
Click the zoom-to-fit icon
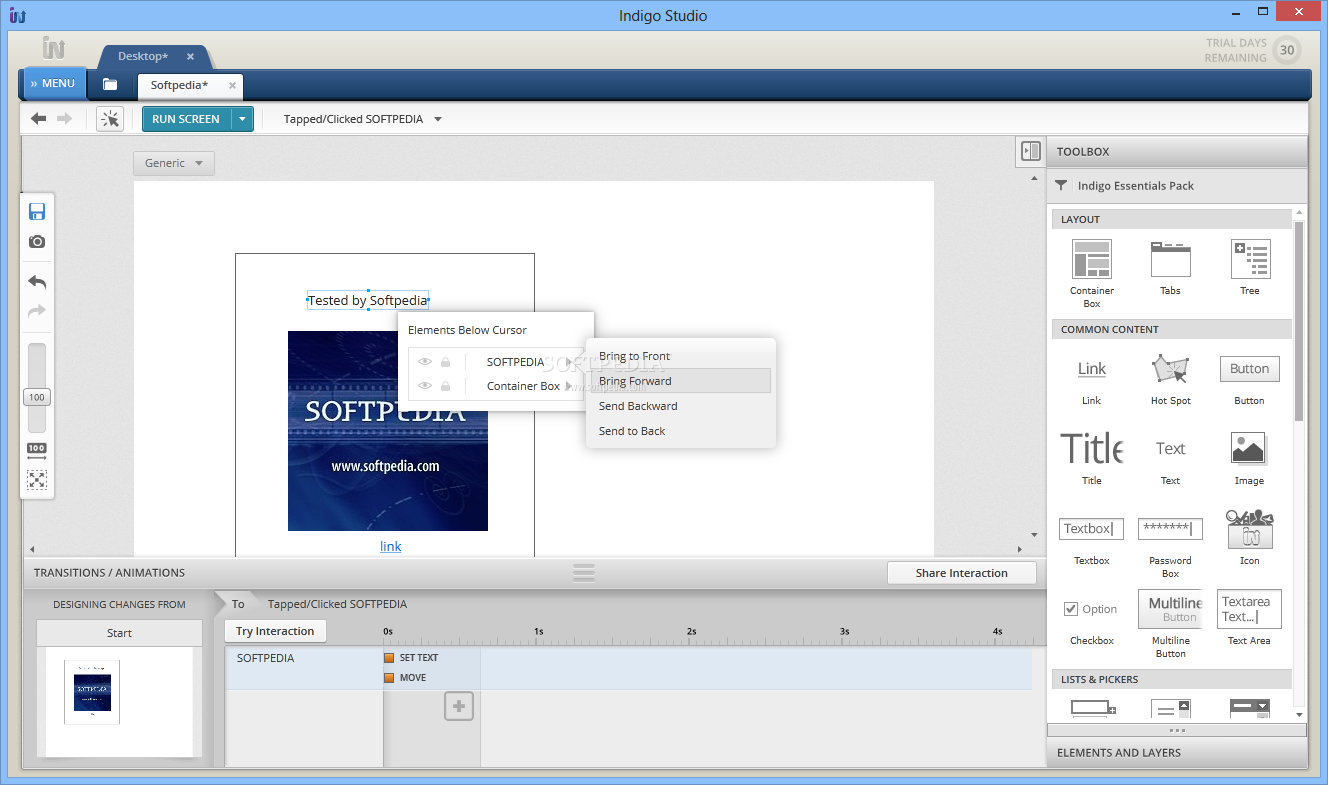(37, 480)
